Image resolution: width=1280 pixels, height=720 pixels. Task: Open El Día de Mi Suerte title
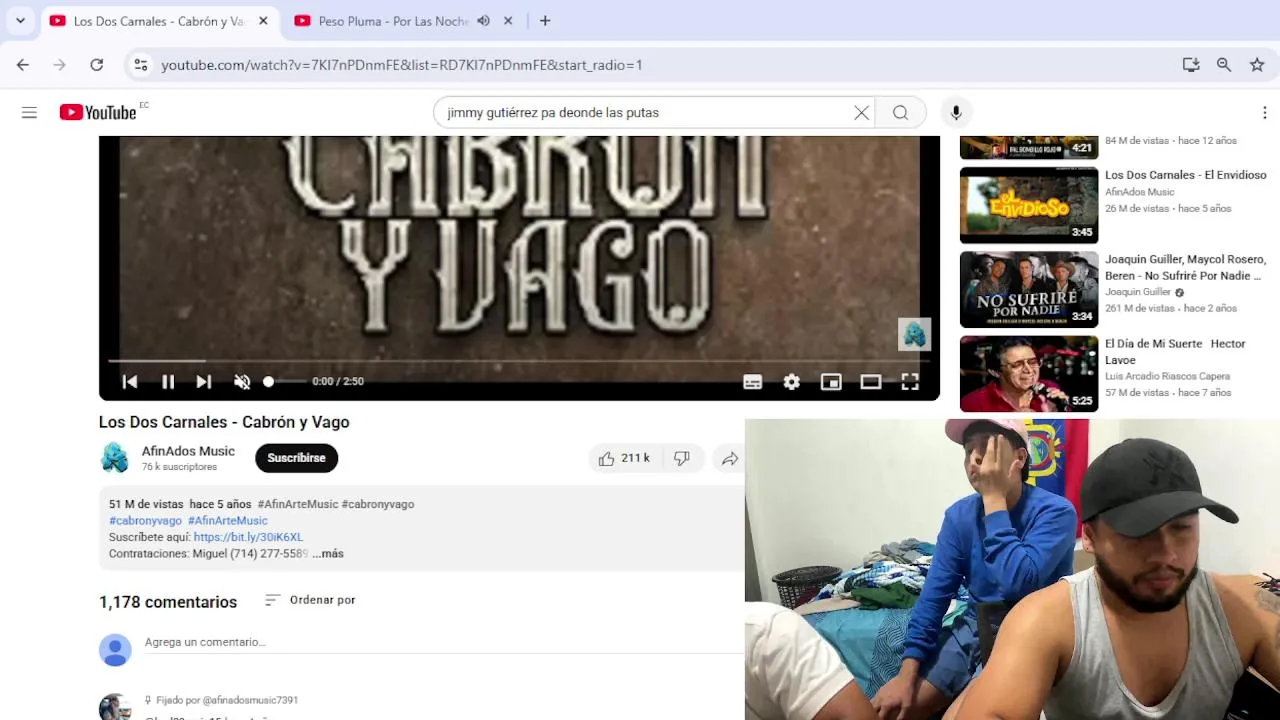tap(1175, 351)
